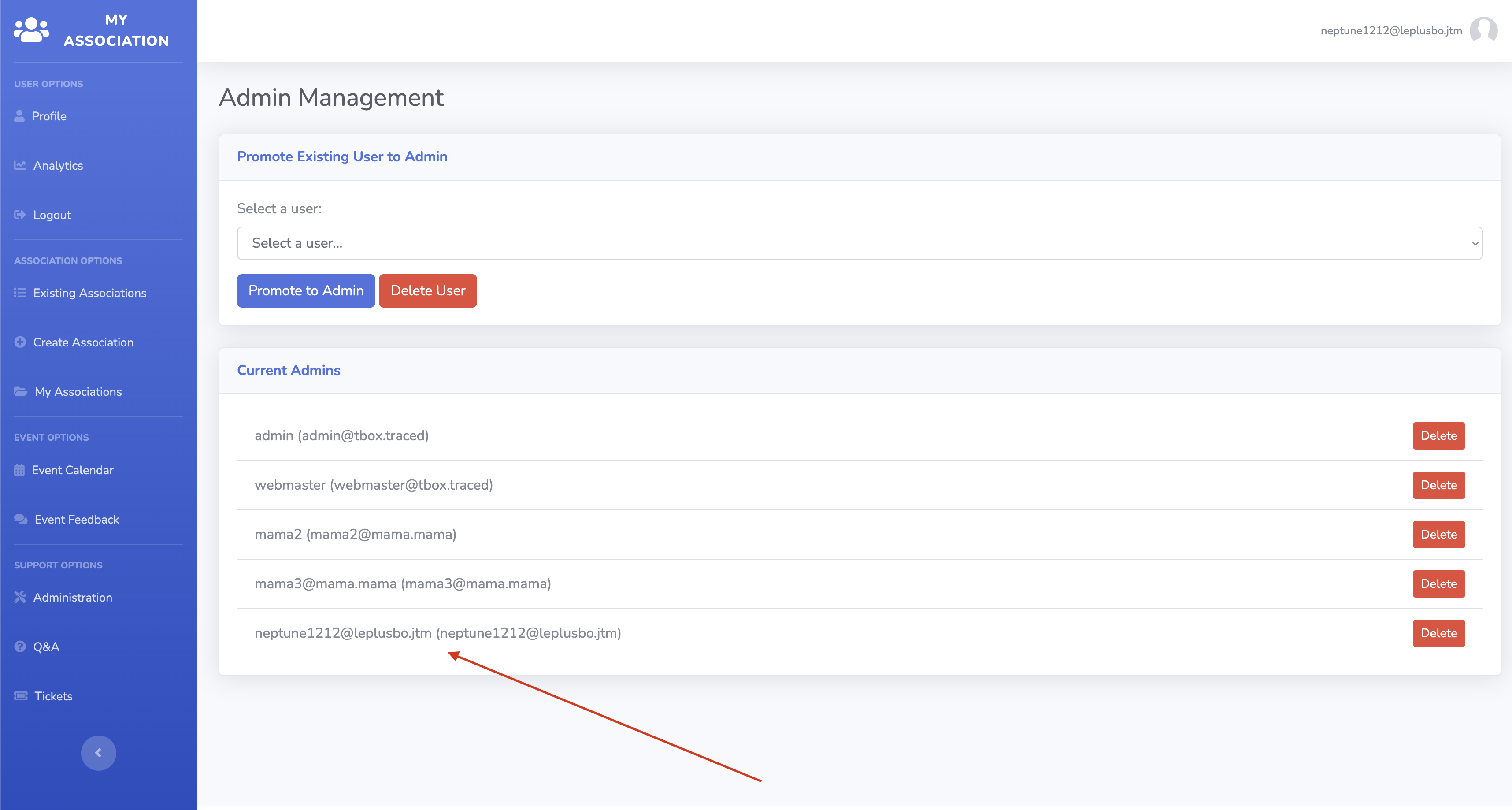Click the Logout arrow icon
The image size is (1512, 810).
(20, 214)
